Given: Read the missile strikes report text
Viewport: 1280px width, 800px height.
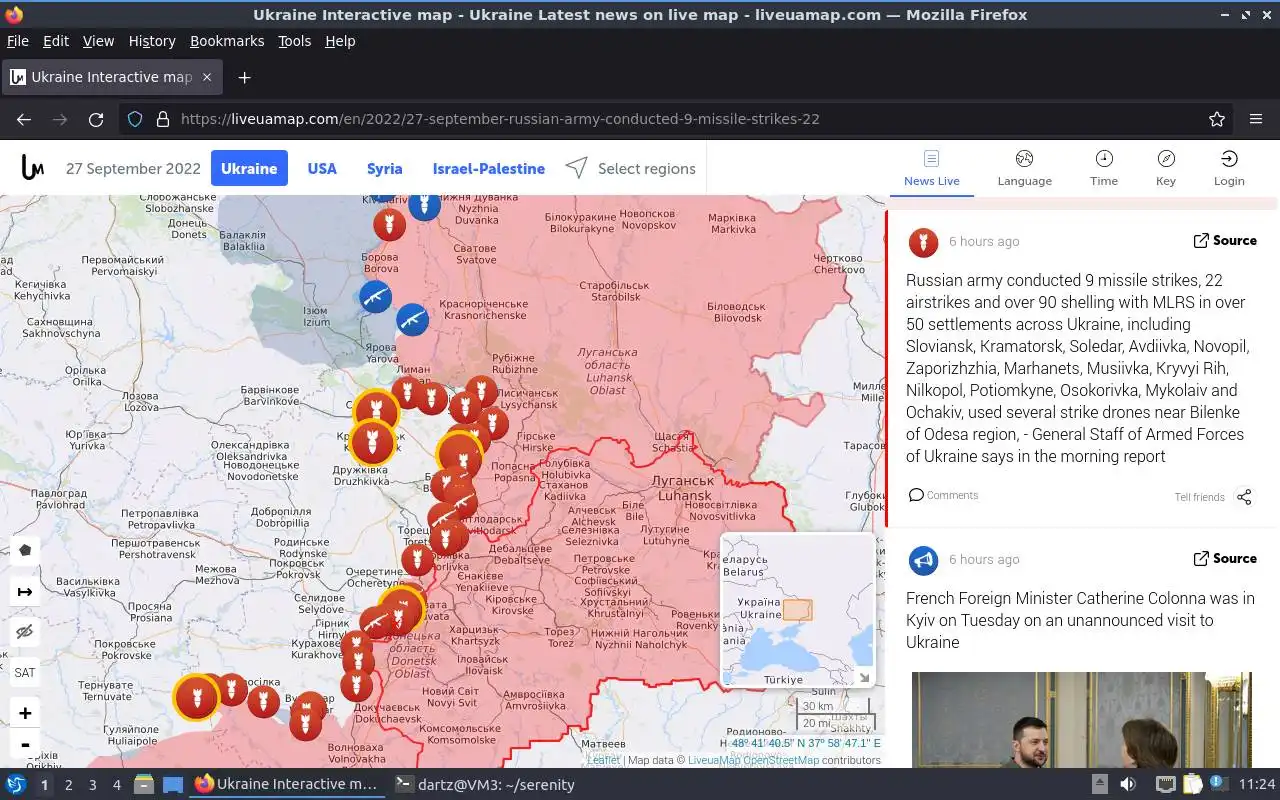Looking at the screenshot, I should pos(1078,368).
